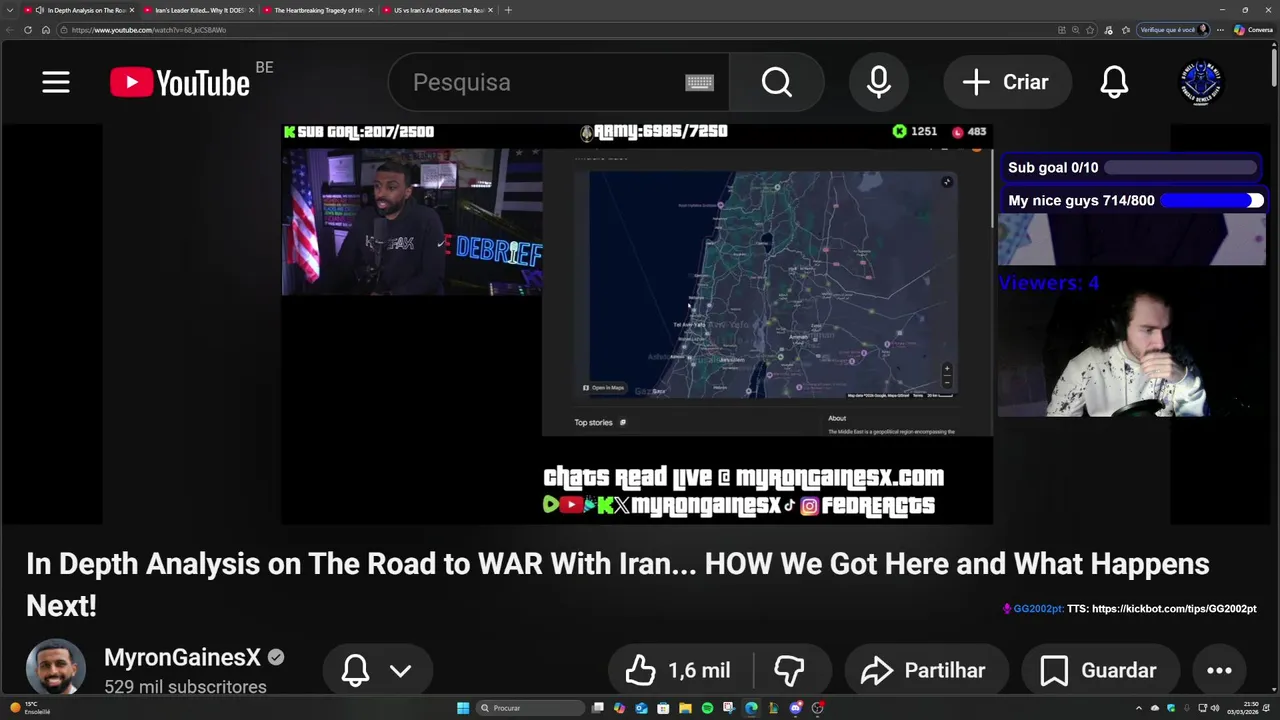The width and height of the screenshot is (1280, 720).
Task: Go to the YouTube home logo
Action: pyautogui.click(x=180, y=82)
